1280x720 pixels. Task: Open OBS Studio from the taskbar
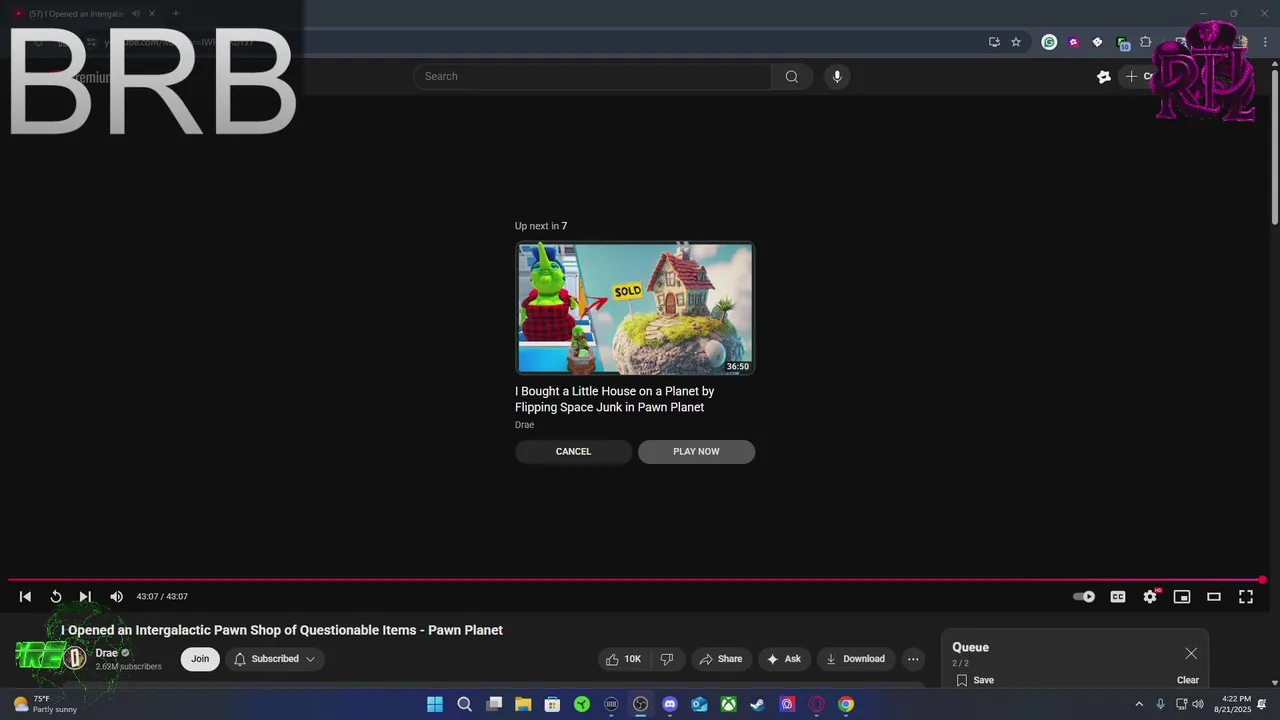[641, 704]
